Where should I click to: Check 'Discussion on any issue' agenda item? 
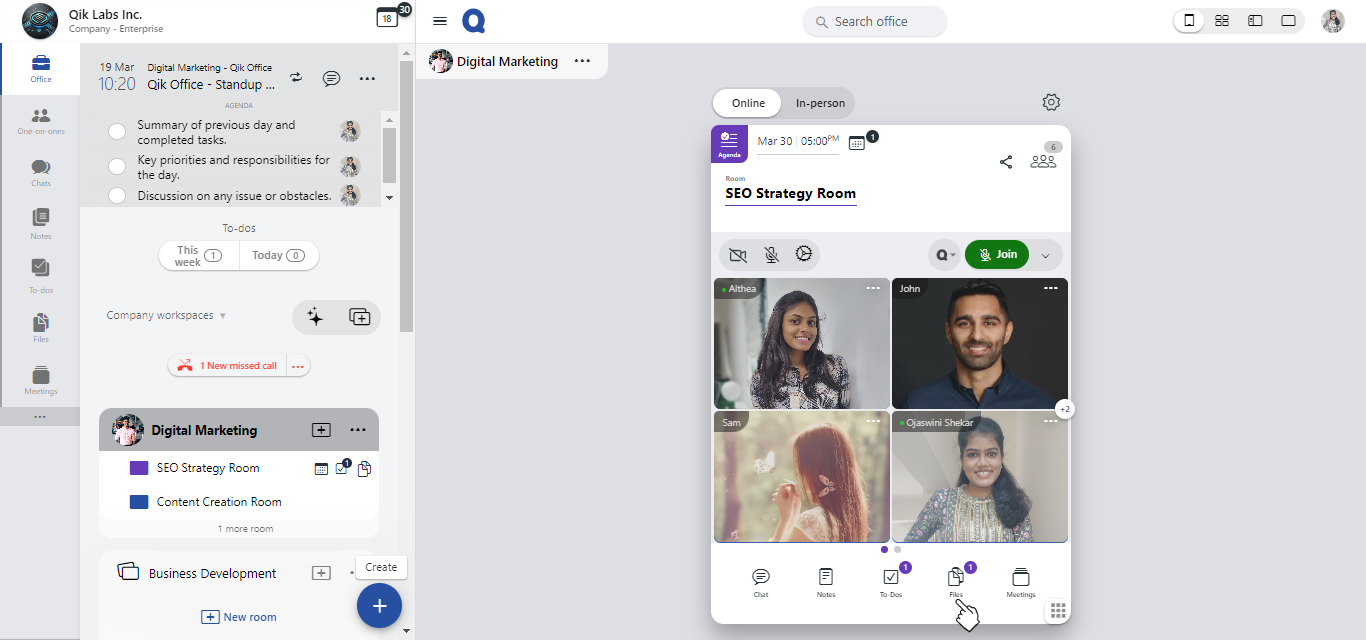point(117,196)
